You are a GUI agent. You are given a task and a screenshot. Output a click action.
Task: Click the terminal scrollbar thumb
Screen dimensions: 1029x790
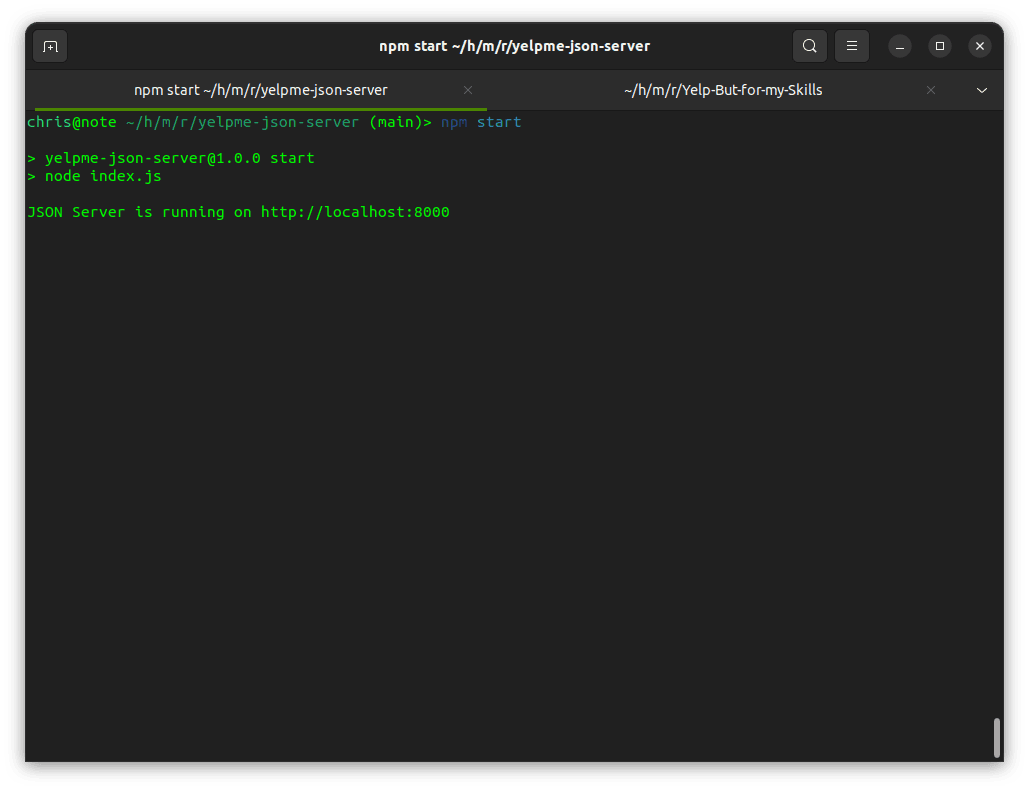point(996,738)
